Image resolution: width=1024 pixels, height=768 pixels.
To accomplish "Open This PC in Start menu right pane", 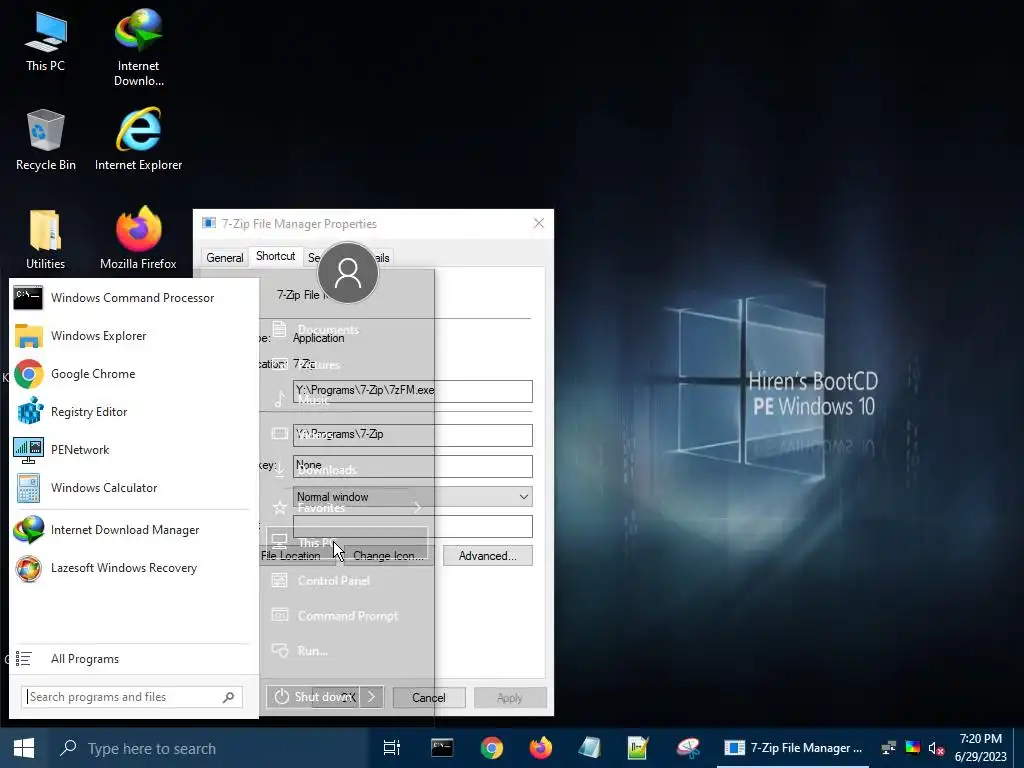I will pyautogui.click(x=347, y=542).
